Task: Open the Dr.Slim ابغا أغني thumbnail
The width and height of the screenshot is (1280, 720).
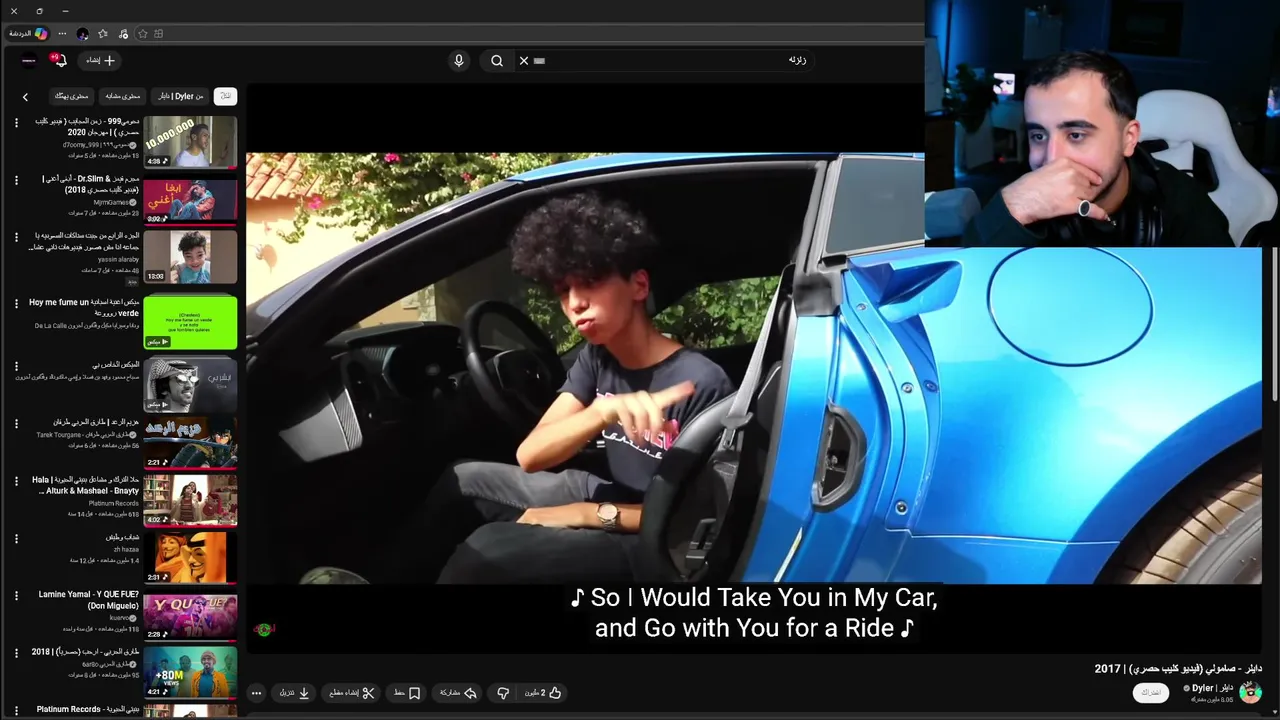Action: pos(190,200)
